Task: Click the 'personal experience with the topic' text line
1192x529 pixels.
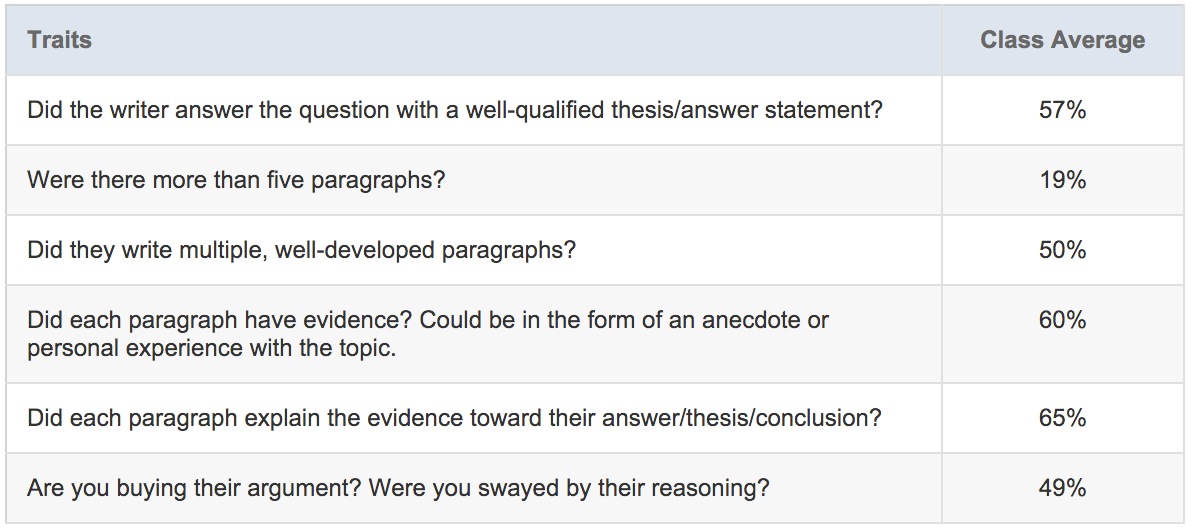Action: tap(212, 349)
